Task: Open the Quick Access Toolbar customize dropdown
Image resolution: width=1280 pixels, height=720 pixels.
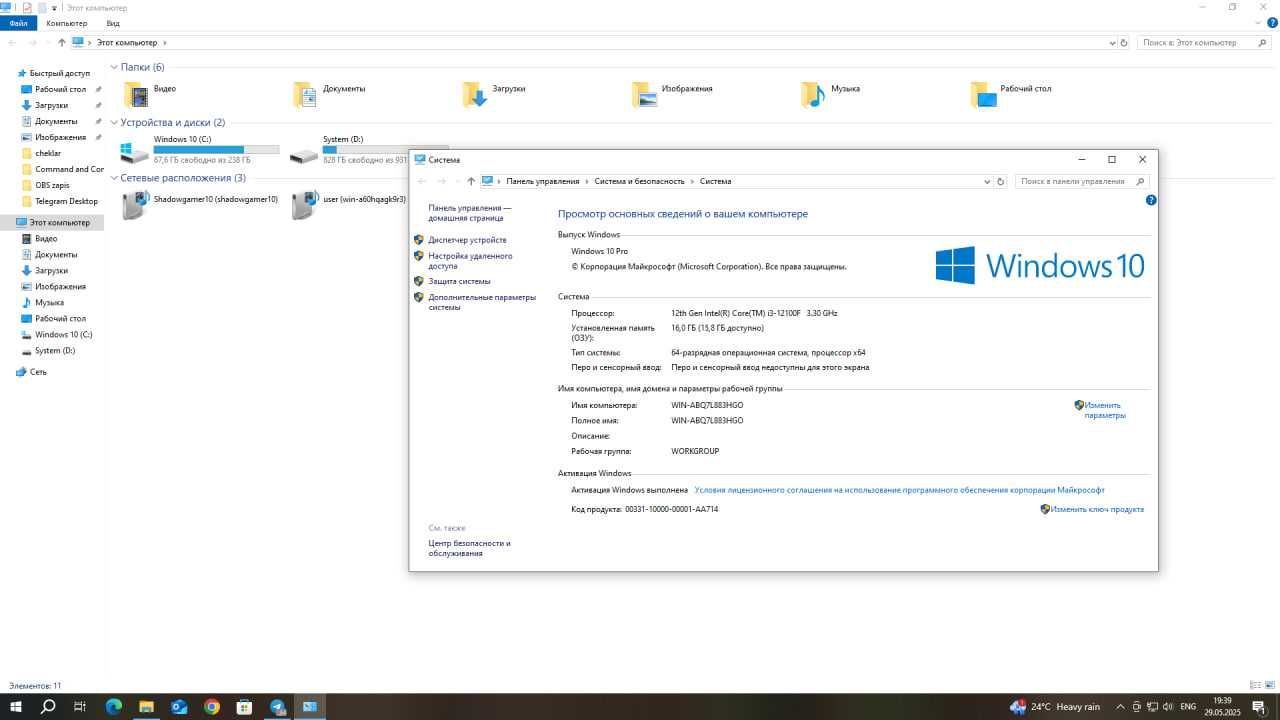Action: 54,7
